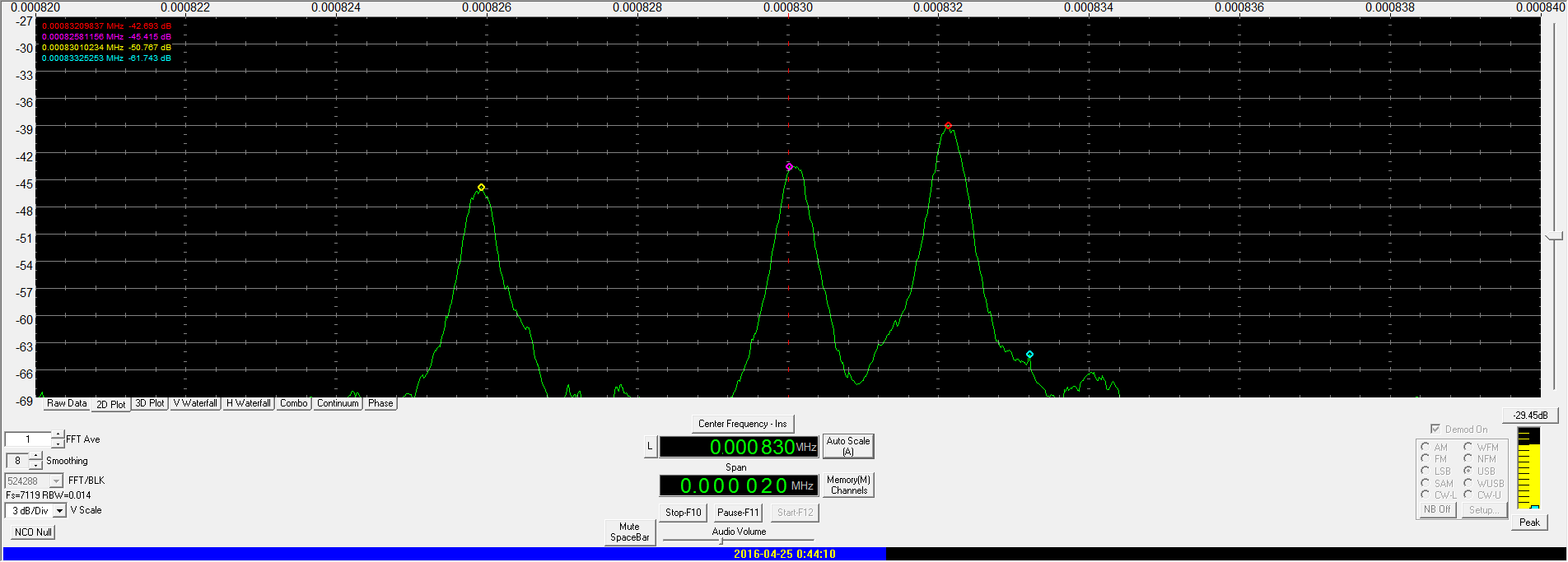Expand the FFT/BLK size dropdown
The width and height of the screenshot is (1568, 562).
pyautogui.click(x=56, y=481)
